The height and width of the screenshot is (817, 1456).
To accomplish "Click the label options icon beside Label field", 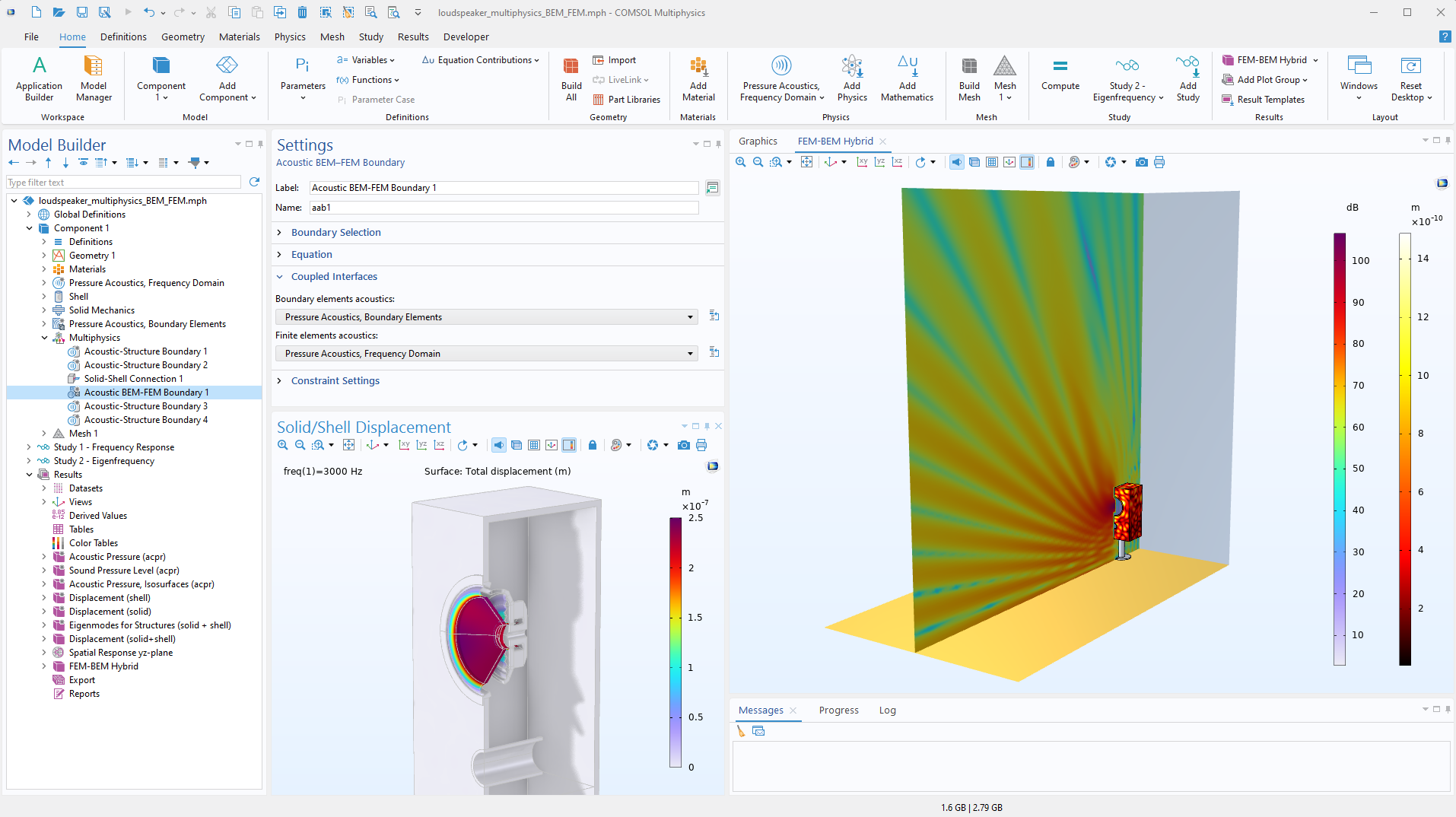I will point(713,188).
